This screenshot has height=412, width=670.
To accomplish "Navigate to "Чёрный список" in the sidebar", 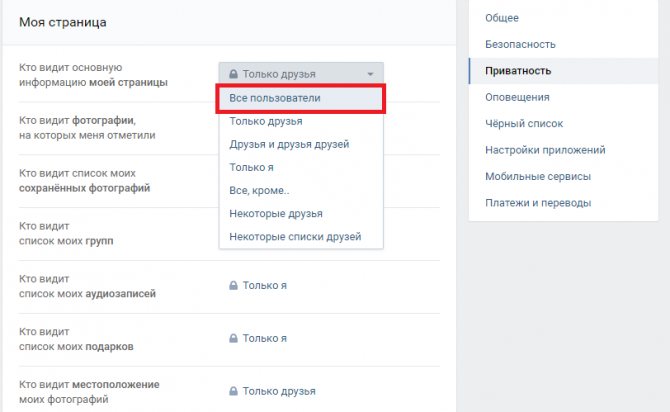I will click(524, 124).
